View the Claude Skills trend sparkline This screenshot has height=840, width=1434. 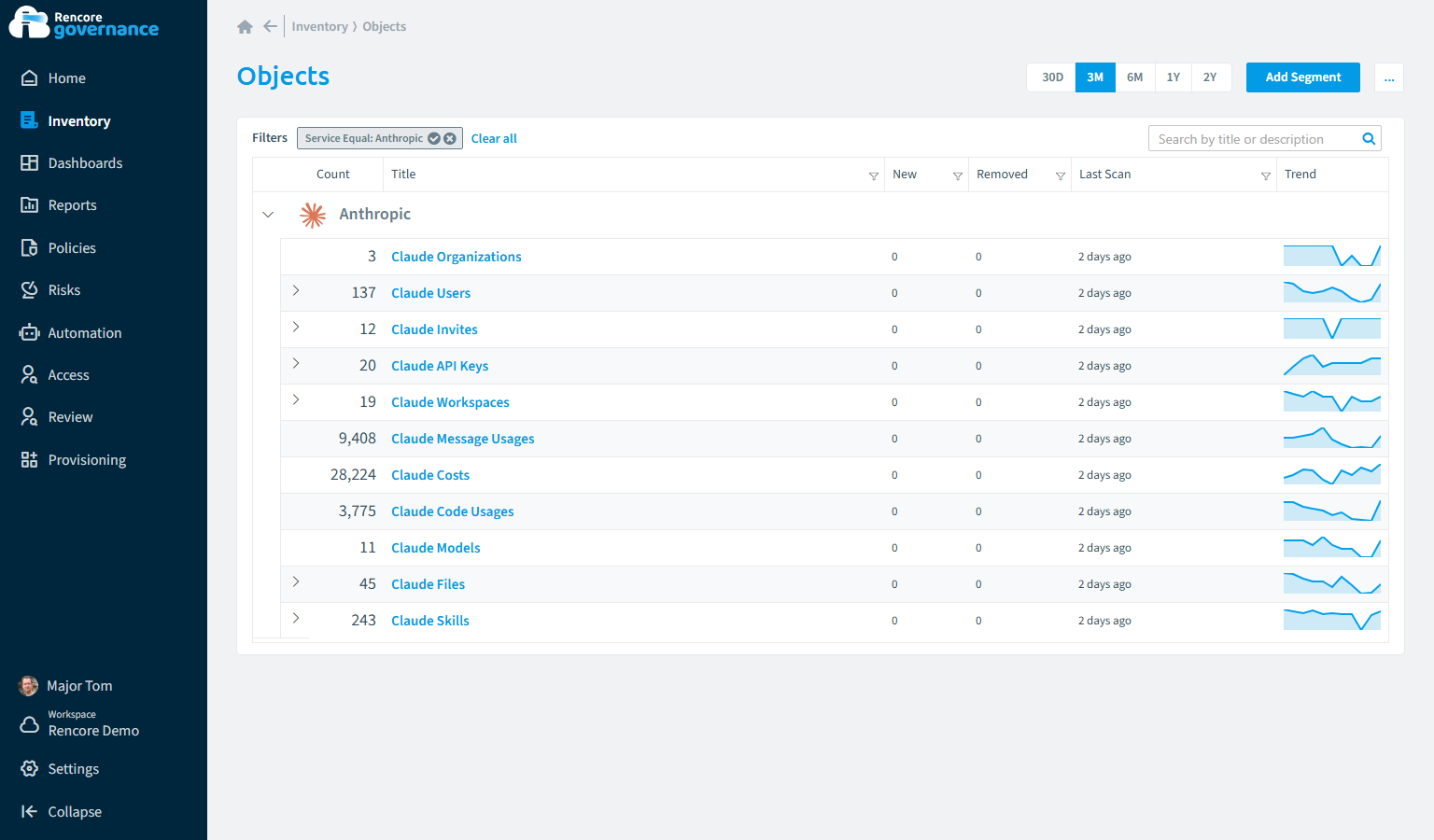point(1332,620)
